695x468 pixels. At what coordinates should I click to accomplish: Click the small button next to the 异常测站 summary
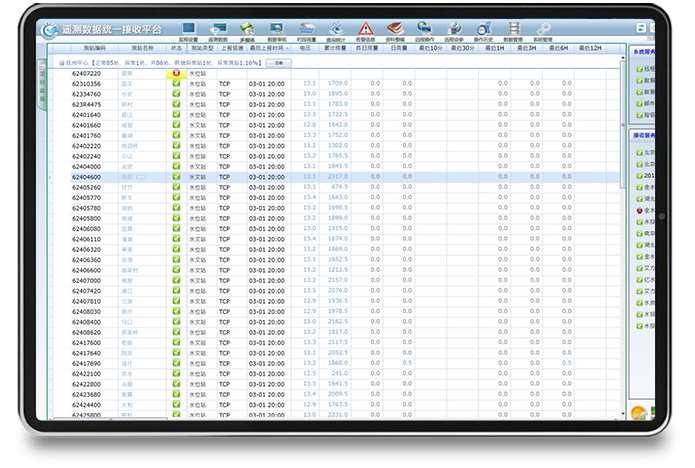[279, 62]
